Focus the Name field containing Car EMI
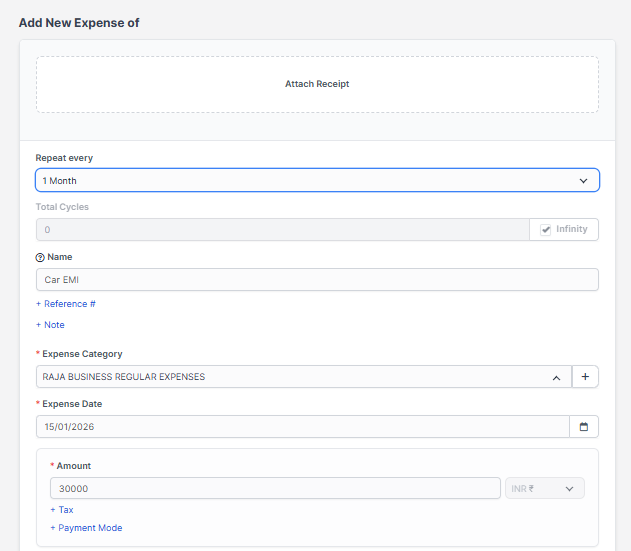Screen dimensions: 631x551 [317, 280]
